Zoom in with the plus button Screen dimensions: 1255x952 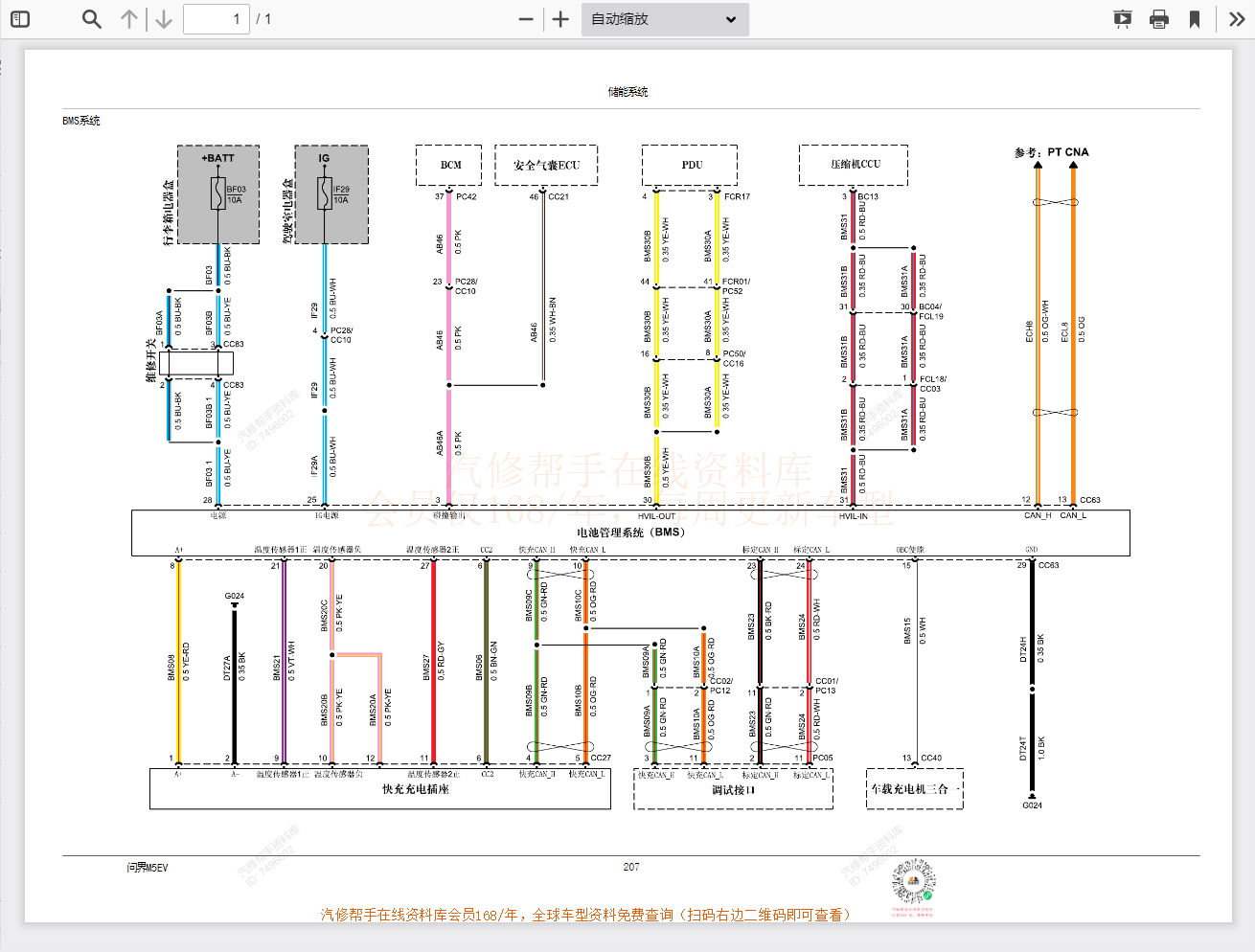(x=561, y=19)
